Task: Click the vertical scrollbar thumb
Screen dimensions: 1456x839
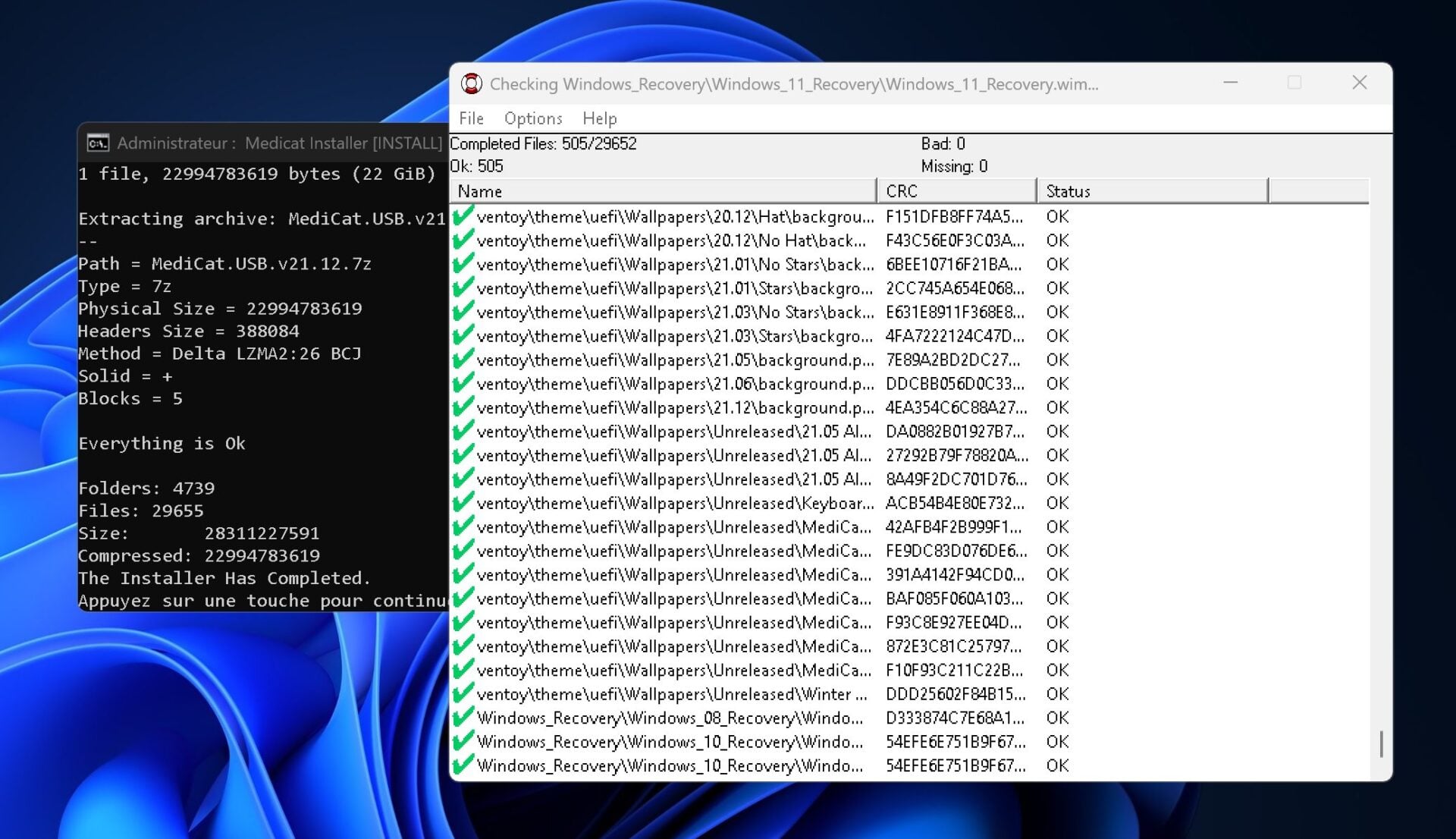Action: pos(1381,743)
